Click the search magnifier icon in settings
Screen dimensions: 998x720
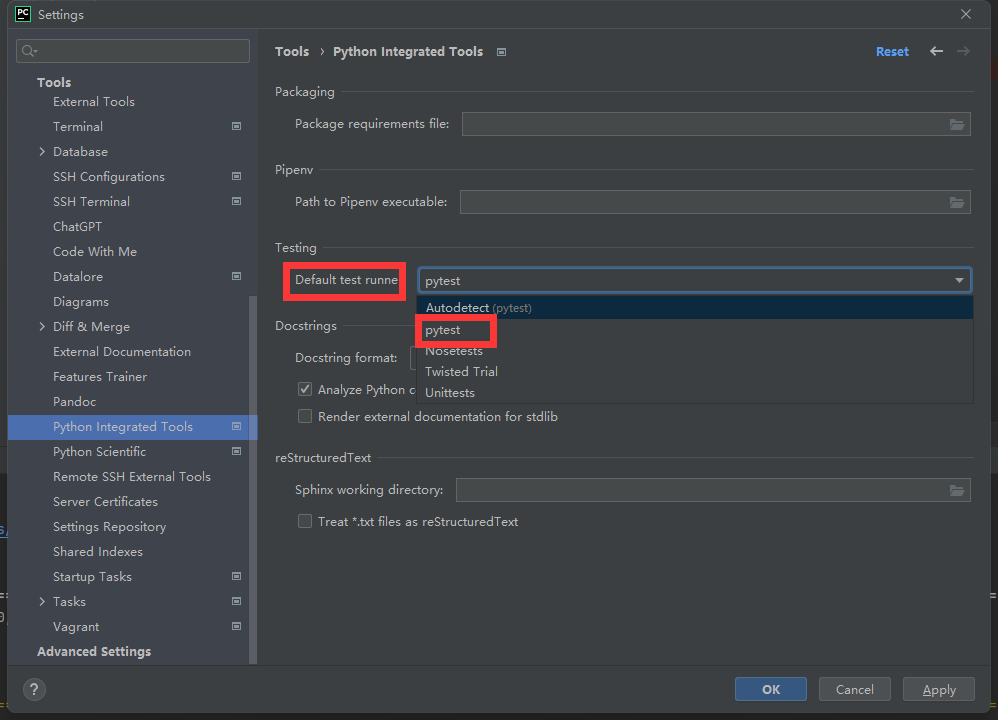point(29,51)
